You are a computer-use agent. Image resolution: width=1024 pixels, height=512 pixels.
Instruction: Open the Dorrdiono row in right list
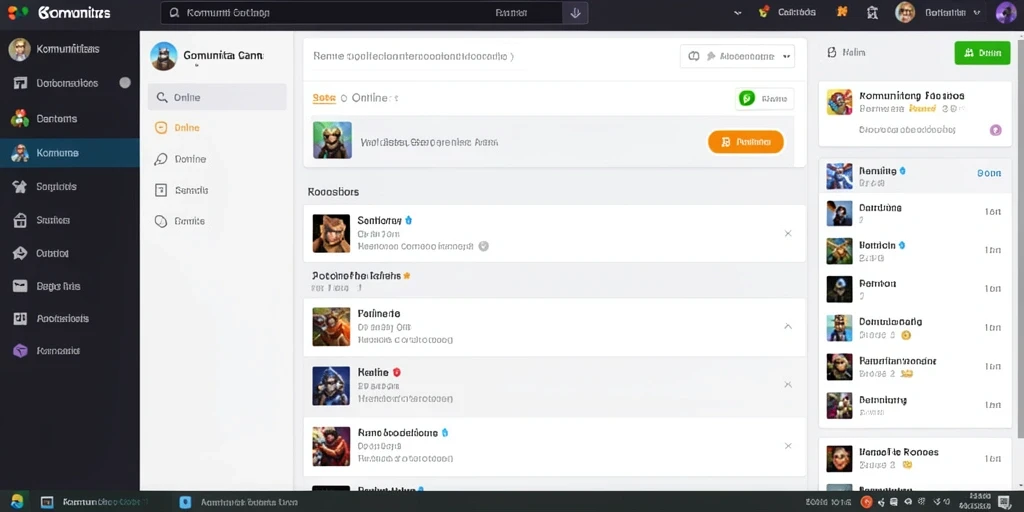tap(914, 213)
